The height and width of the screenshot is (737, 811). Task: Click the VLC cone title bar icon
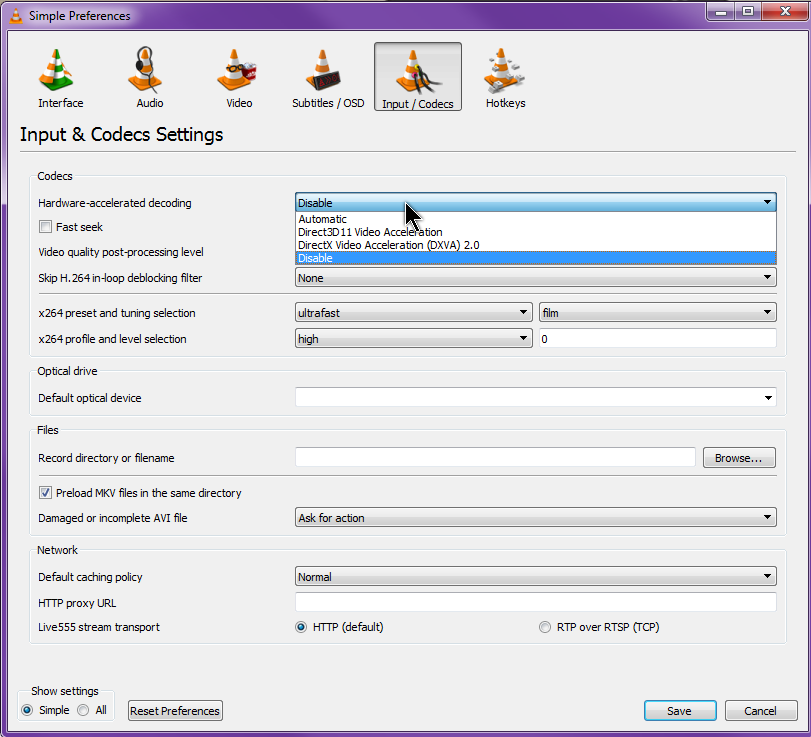click(x=16, y=16)
